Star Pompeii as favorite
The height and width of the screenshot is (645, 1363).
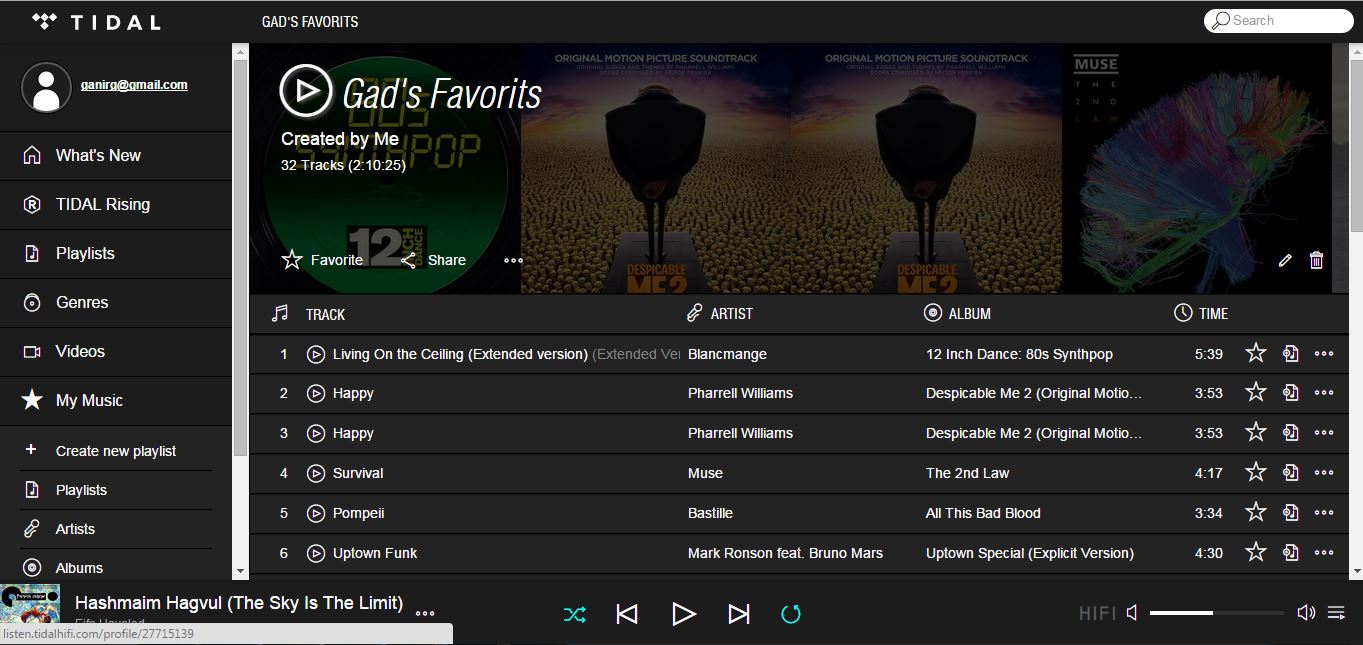[1256, 512]
